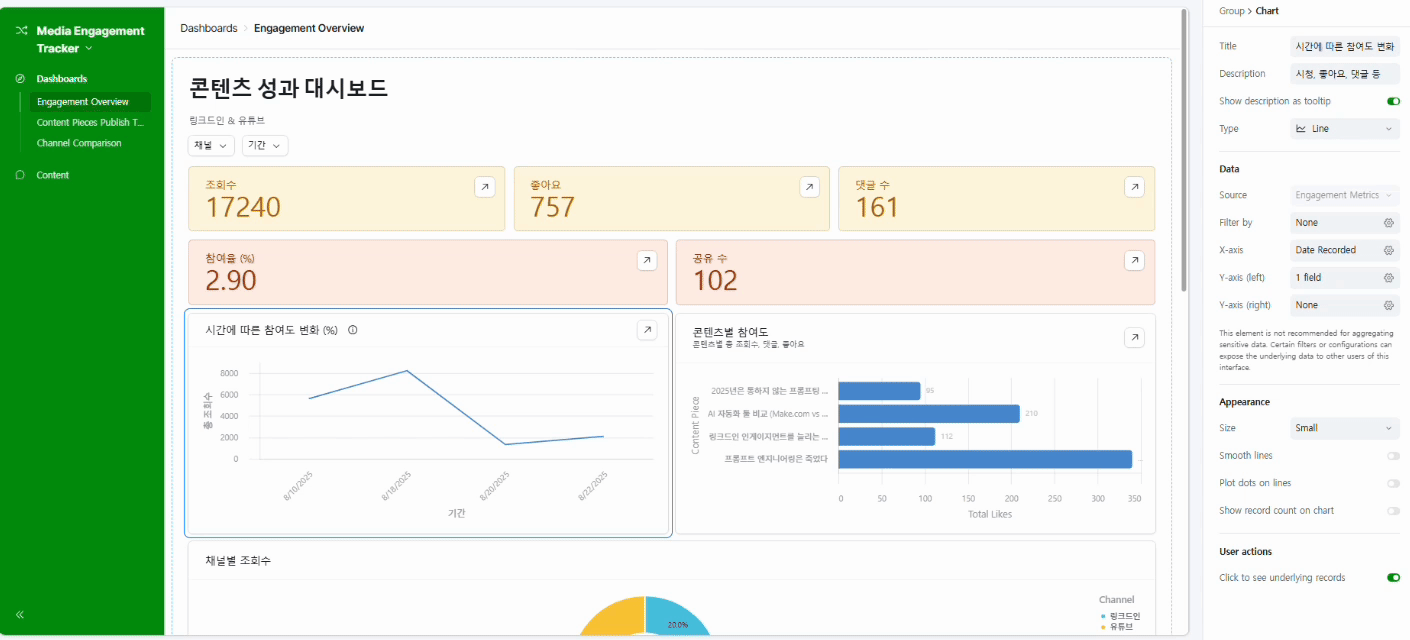Viewport: 1410px width, 640px height.
Task: Click the 유튜브 legend entry
Action: click(1115, 627)
